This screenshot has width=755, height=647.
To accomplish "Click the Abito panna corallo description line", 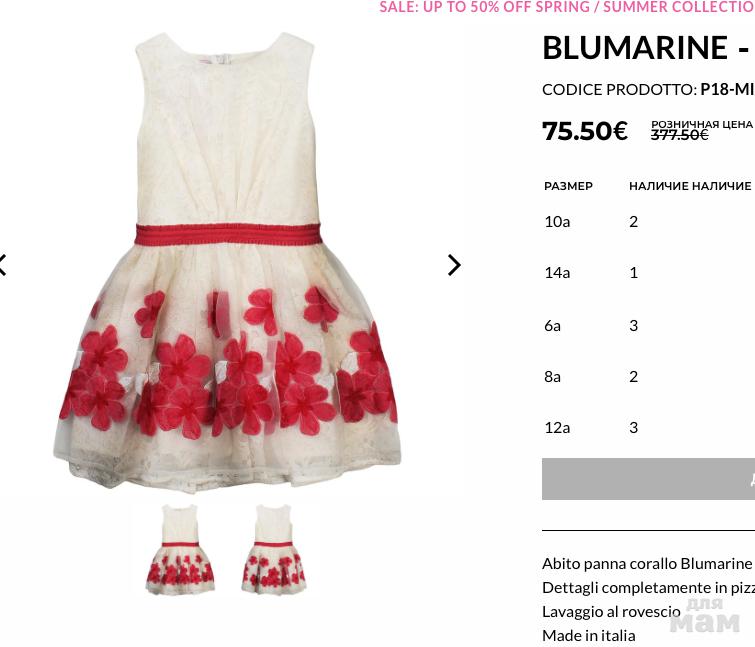I will point(648,564).
